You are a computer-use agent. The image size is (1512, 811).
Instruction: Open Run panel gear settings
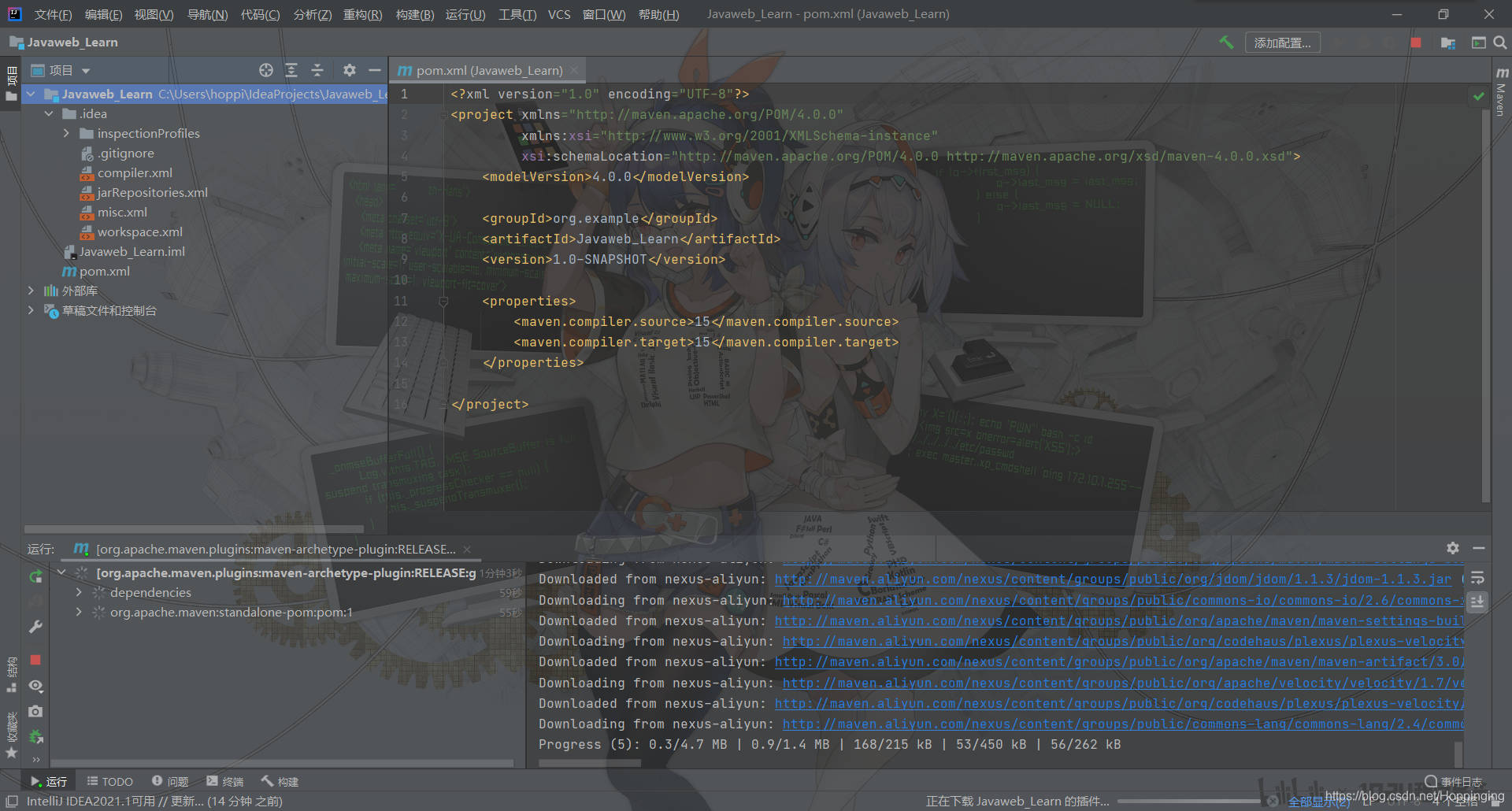pyautogui.click(x=1453, y=548)
